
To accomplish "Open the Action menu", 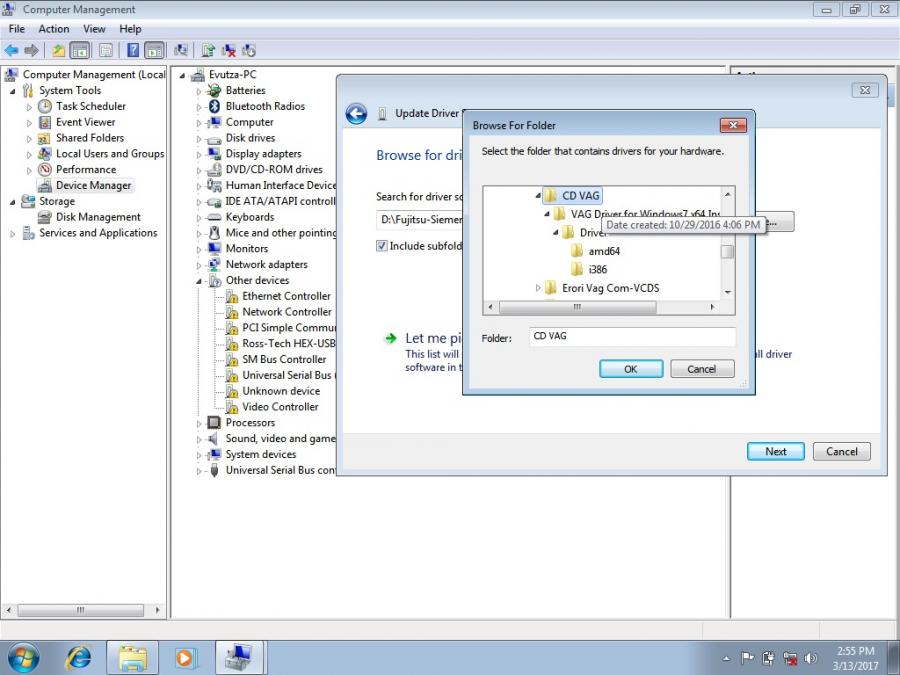I will point(54,29).
